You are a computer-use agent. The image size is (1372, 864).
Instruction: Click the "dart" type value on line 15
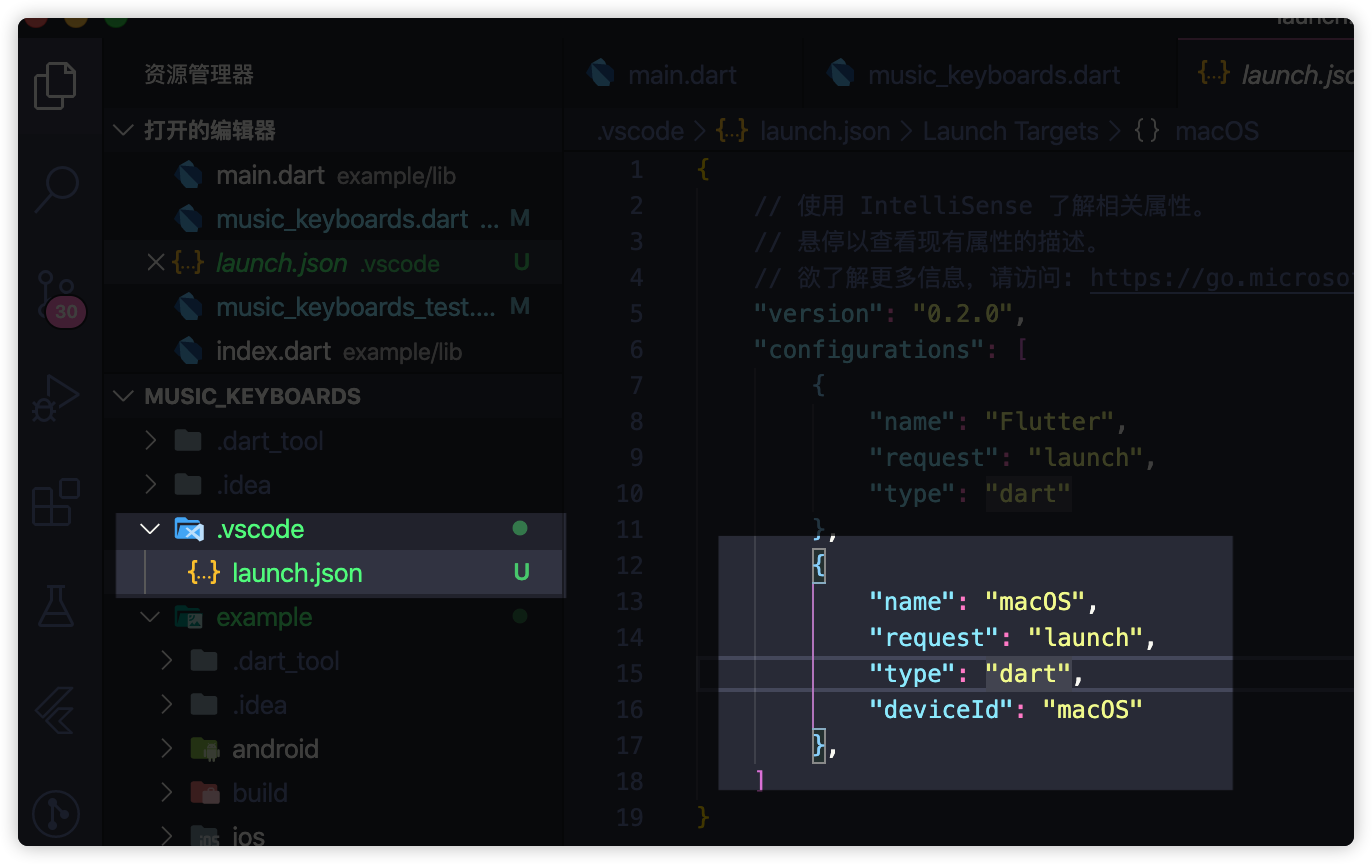(x=1028, y=674)
